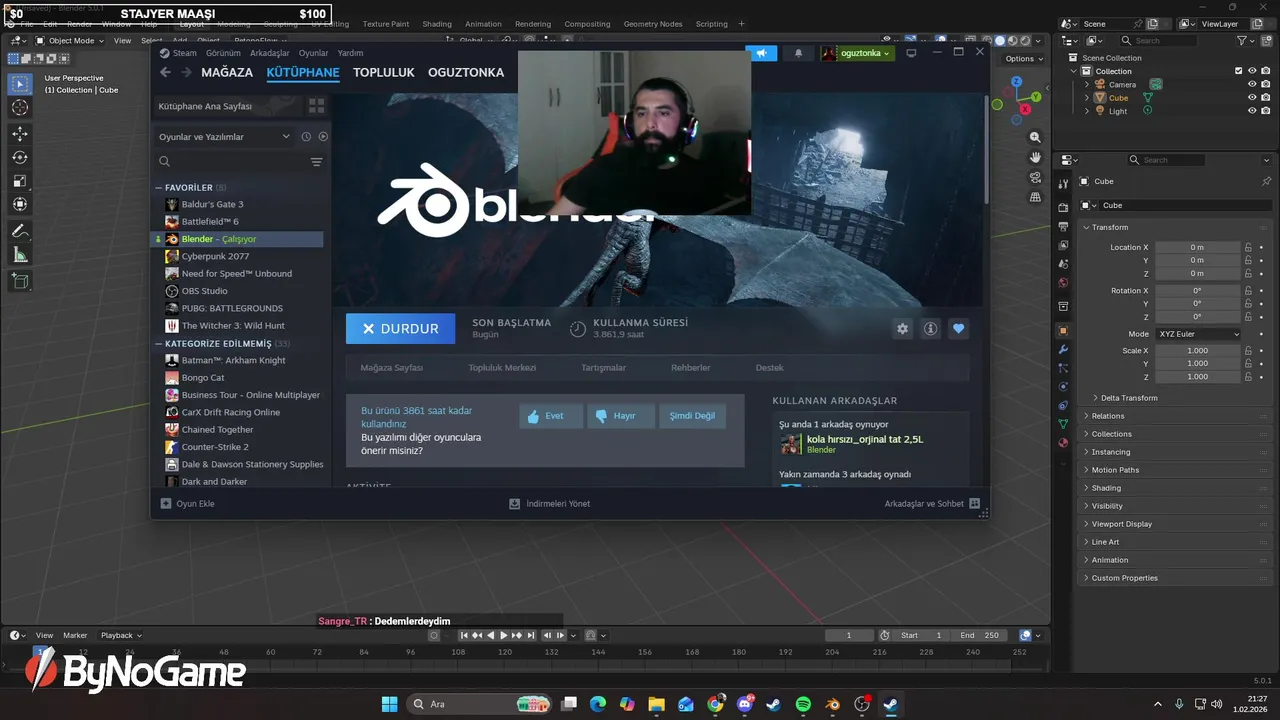Image resolution: width=1280 pixels, height=720 pixels.
Task: Open the TOPLULUK tab in Steam
Action: click(383, 73)
